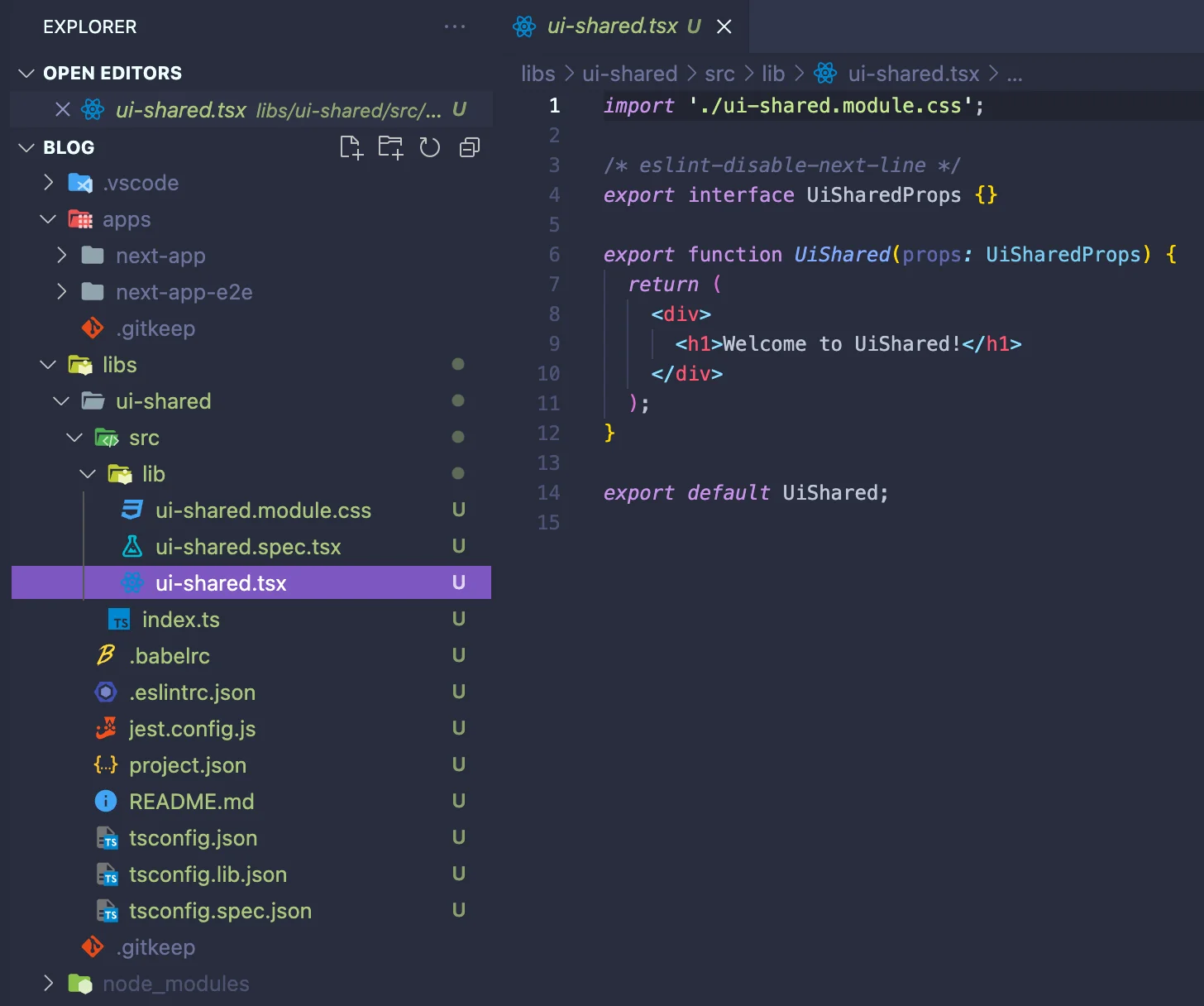Open the README.md file
This screenshot has height=1006, width=1204.
click(x=192, y=801)
